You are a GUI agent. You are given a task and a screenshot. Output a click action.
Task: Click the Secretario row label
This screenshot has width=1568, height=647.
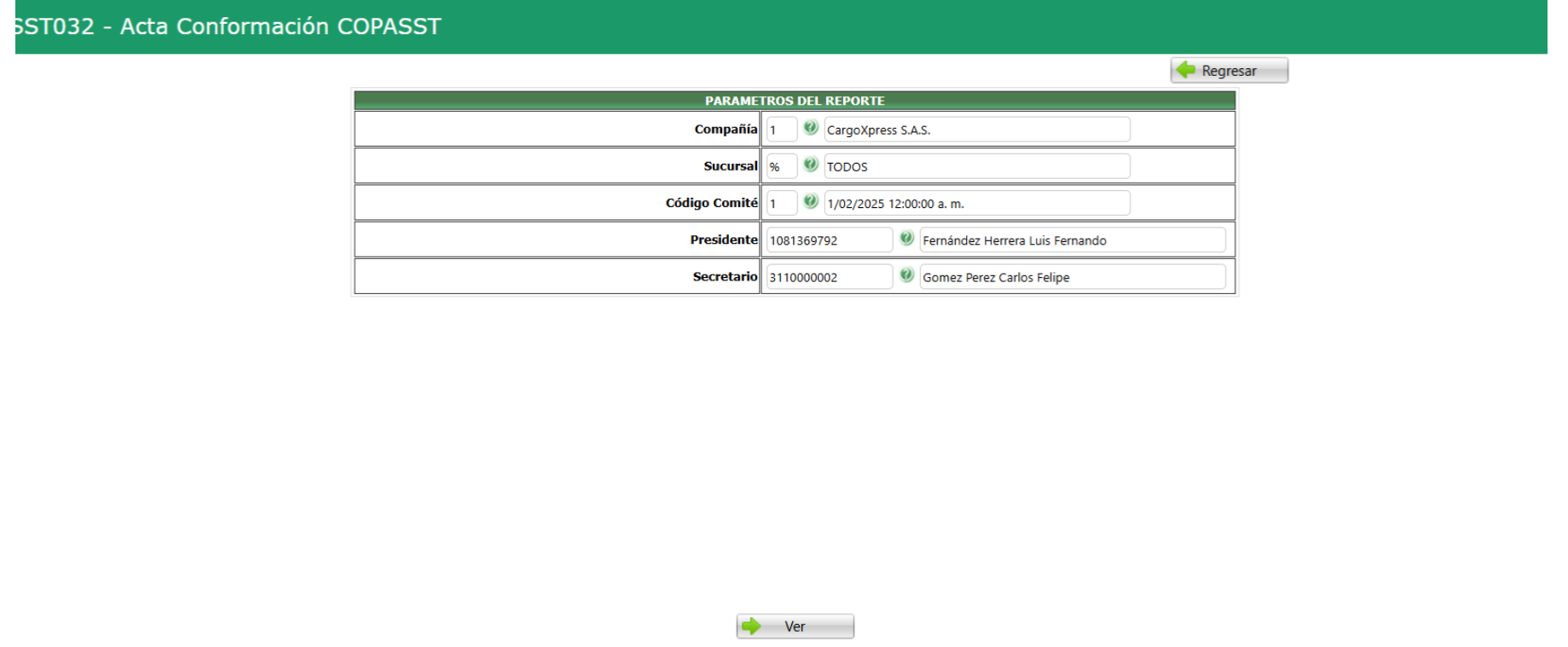[x=725, y=276]
